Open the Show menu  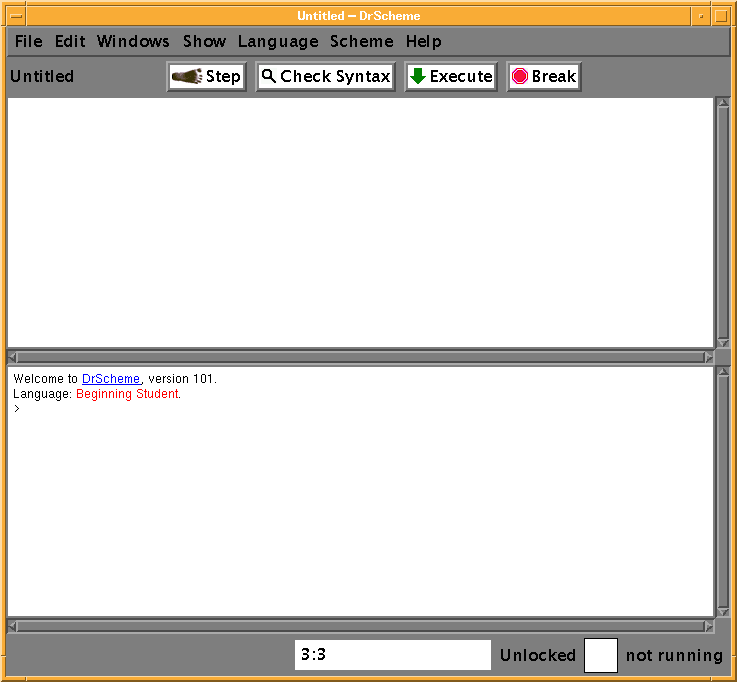tap(204, 41)
